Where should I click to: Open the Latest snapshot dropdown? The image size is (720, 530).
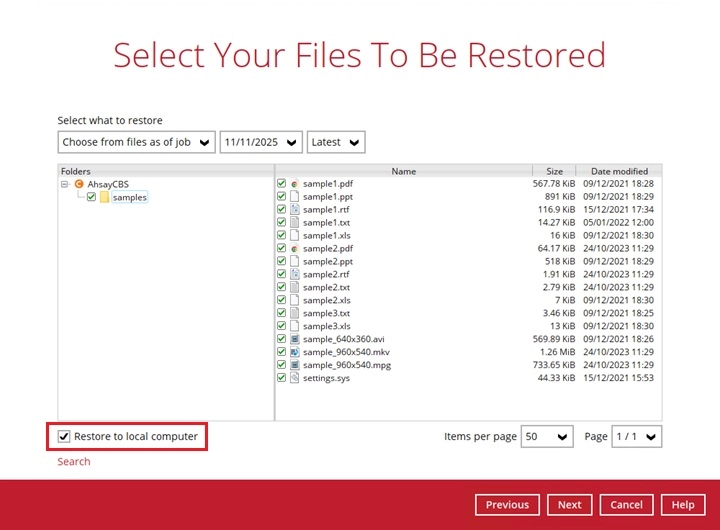(x=336, y=142)
